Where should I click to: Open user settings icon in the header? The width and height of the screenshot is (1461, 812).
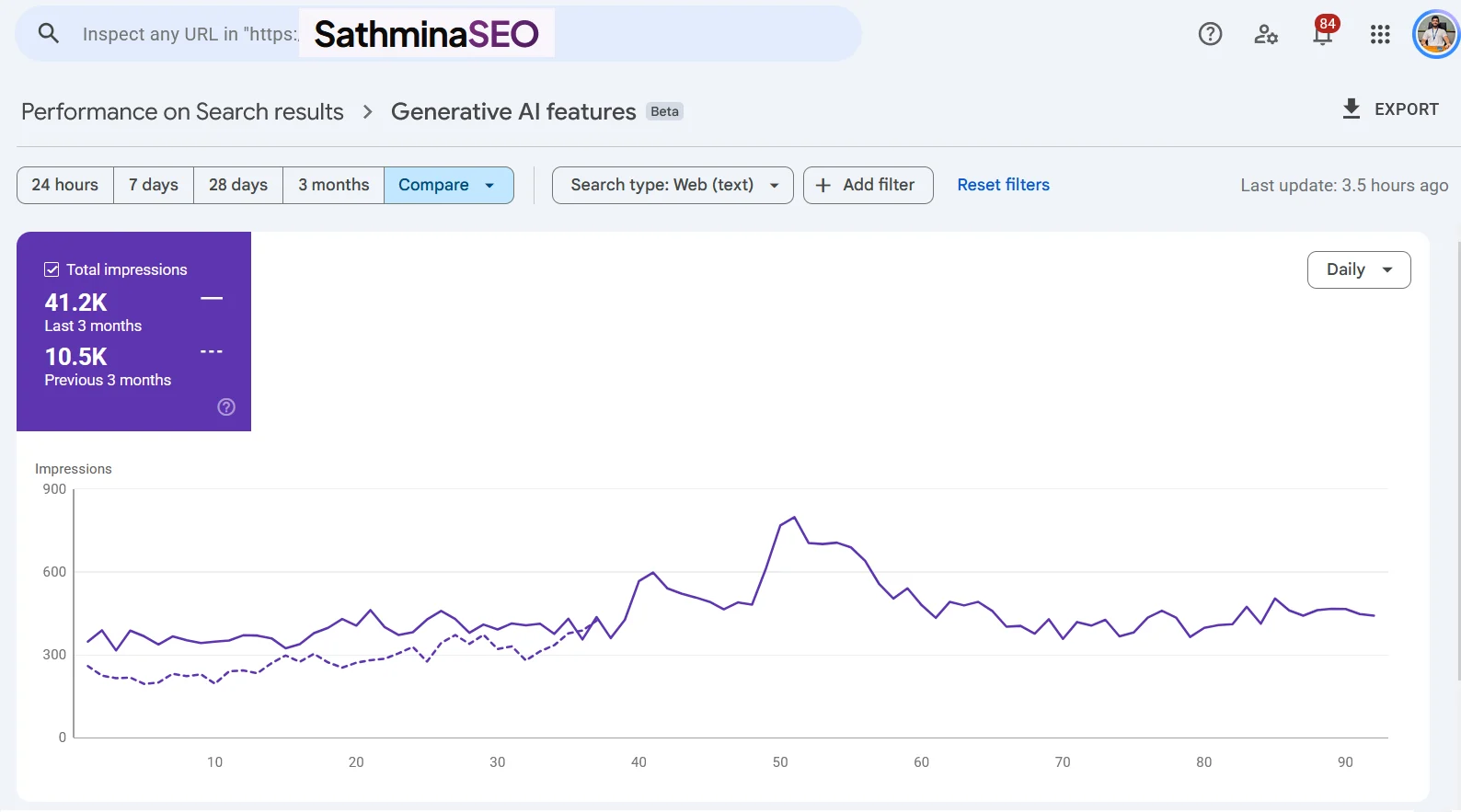point(1266,34)
